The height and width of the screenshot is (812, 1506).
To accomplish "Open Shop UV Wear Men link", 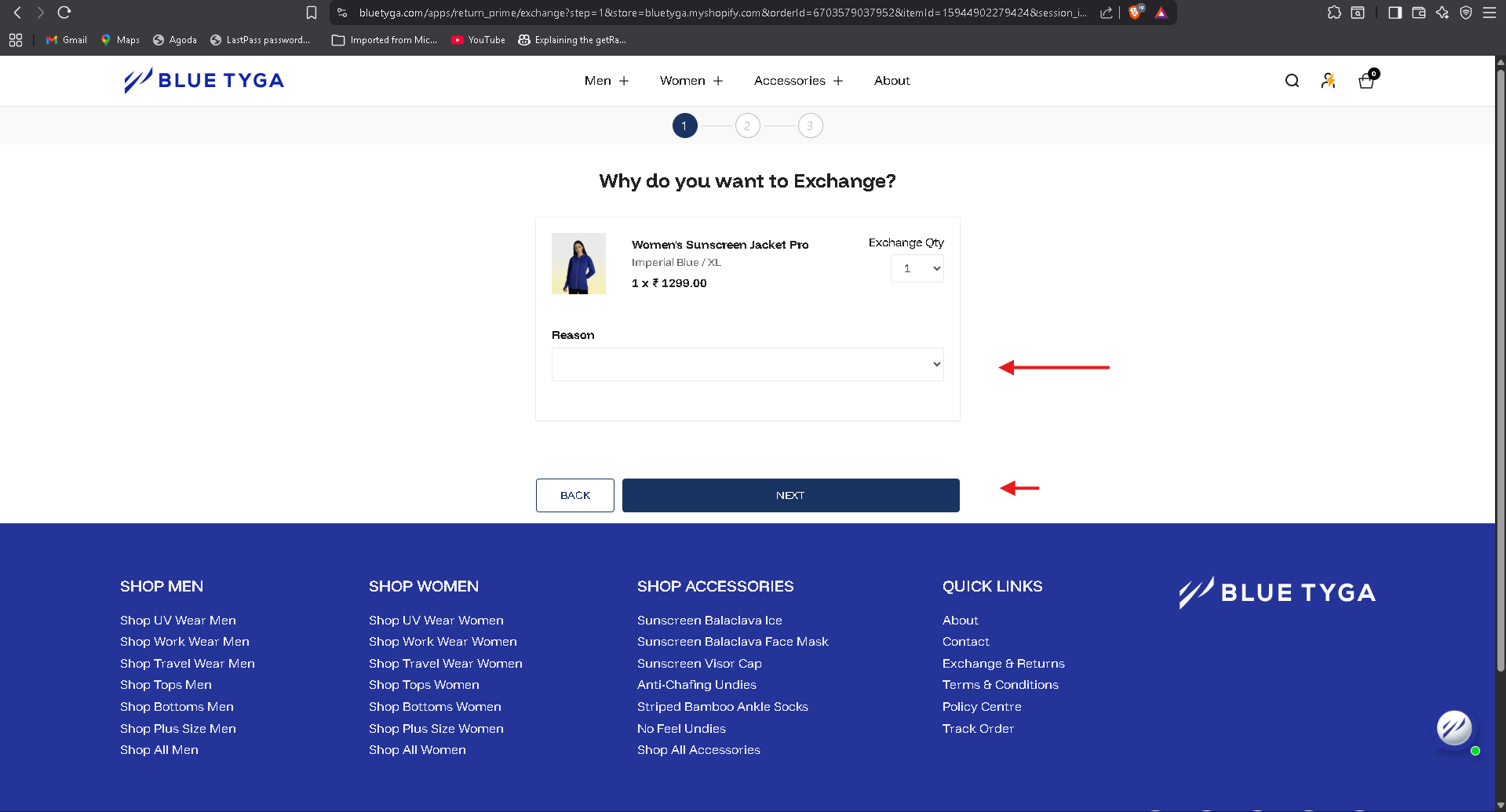I will click(178, 621).
